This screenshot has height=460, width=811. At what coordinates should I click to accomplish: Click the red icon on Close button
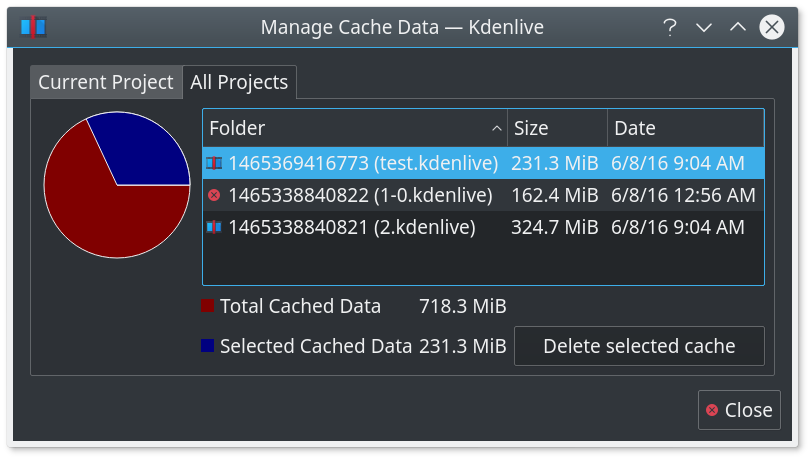pyautogui.click(x=712, y=410)
